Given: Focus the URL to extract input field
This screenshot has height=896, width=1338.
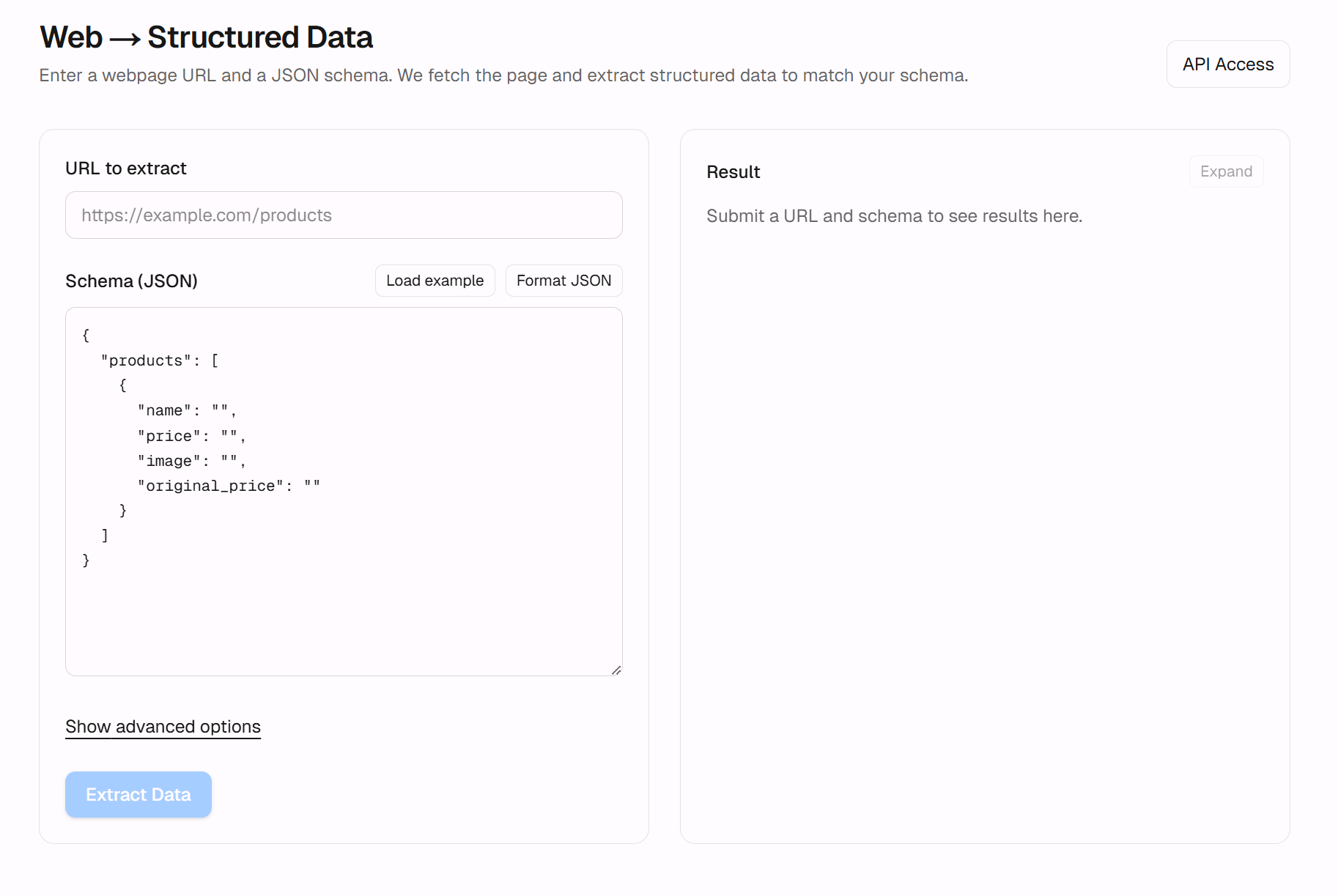Looking at the screenshot, I should point(344,215).
